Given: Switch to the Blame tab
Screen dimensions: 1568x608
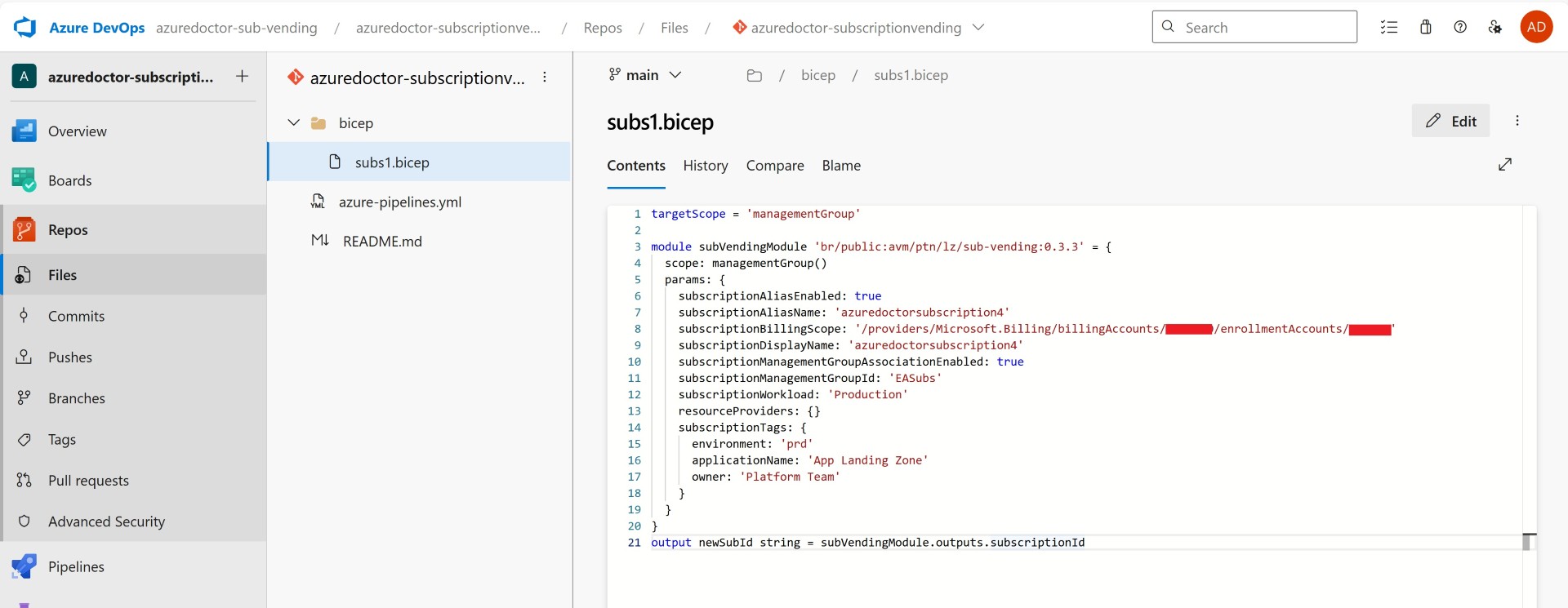Looking at the screenshot, I should [841, 166].
